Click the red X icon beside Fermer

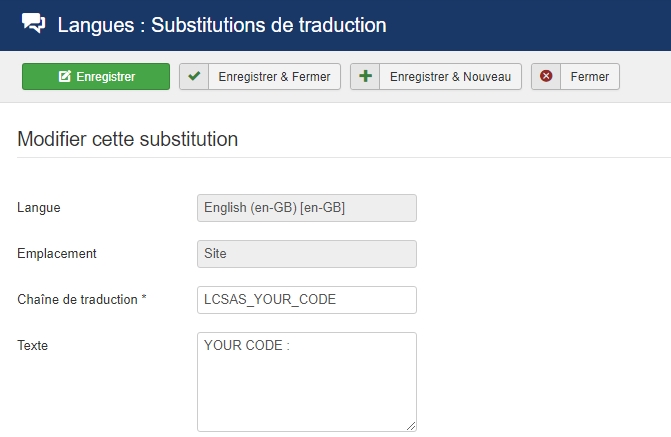click(x=546, y=77)
